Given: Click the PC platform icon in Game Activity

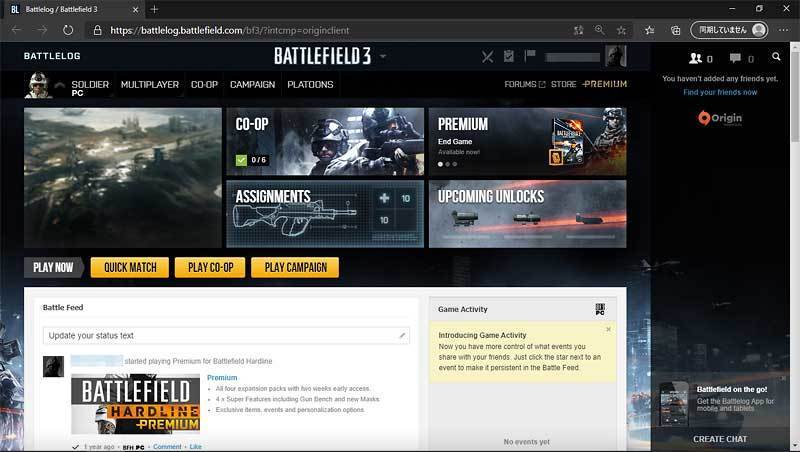Looking at the screenshot, I should [600, 309].
